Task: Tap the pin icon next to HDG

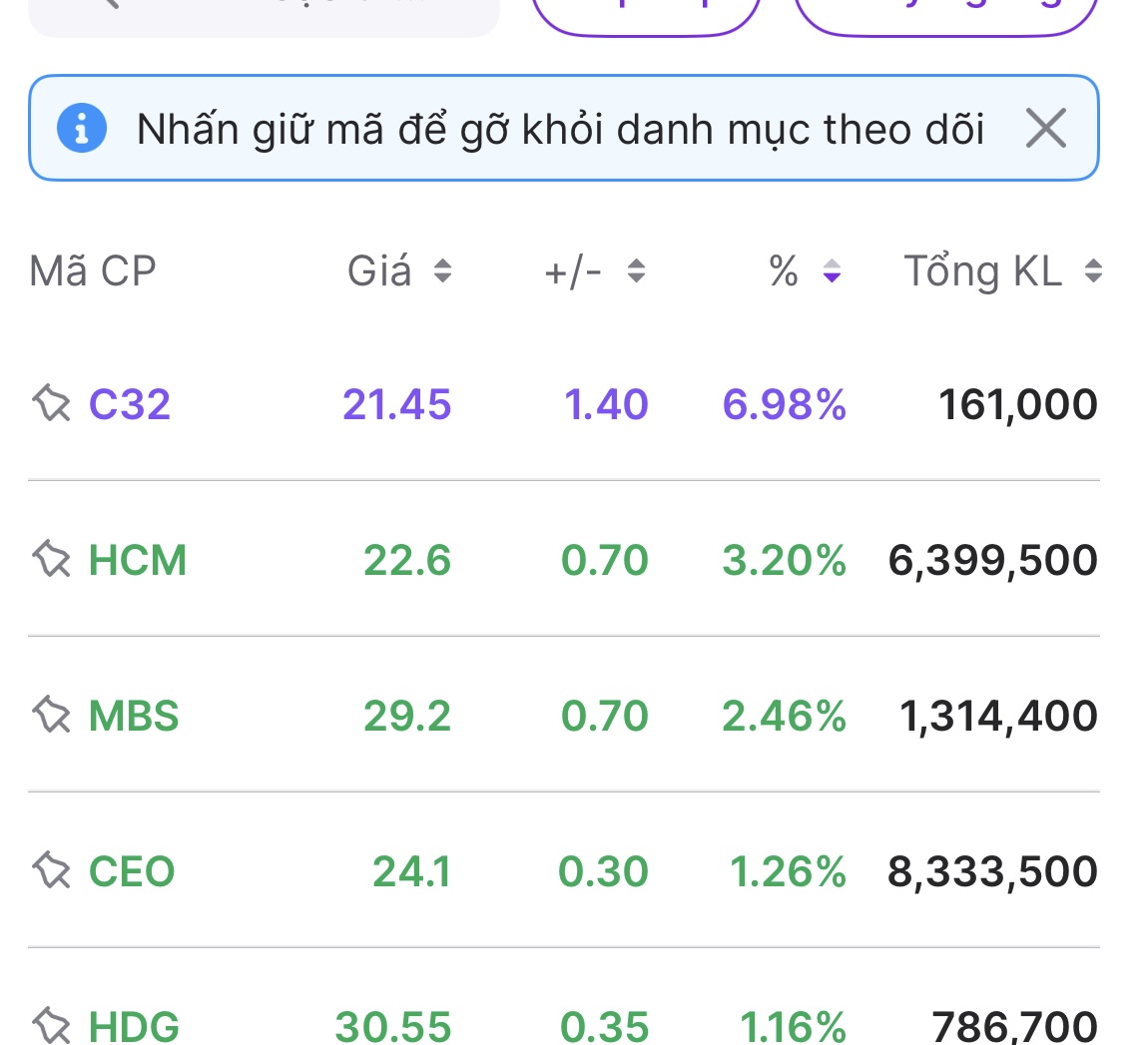Action: (x=51, y=1025)
